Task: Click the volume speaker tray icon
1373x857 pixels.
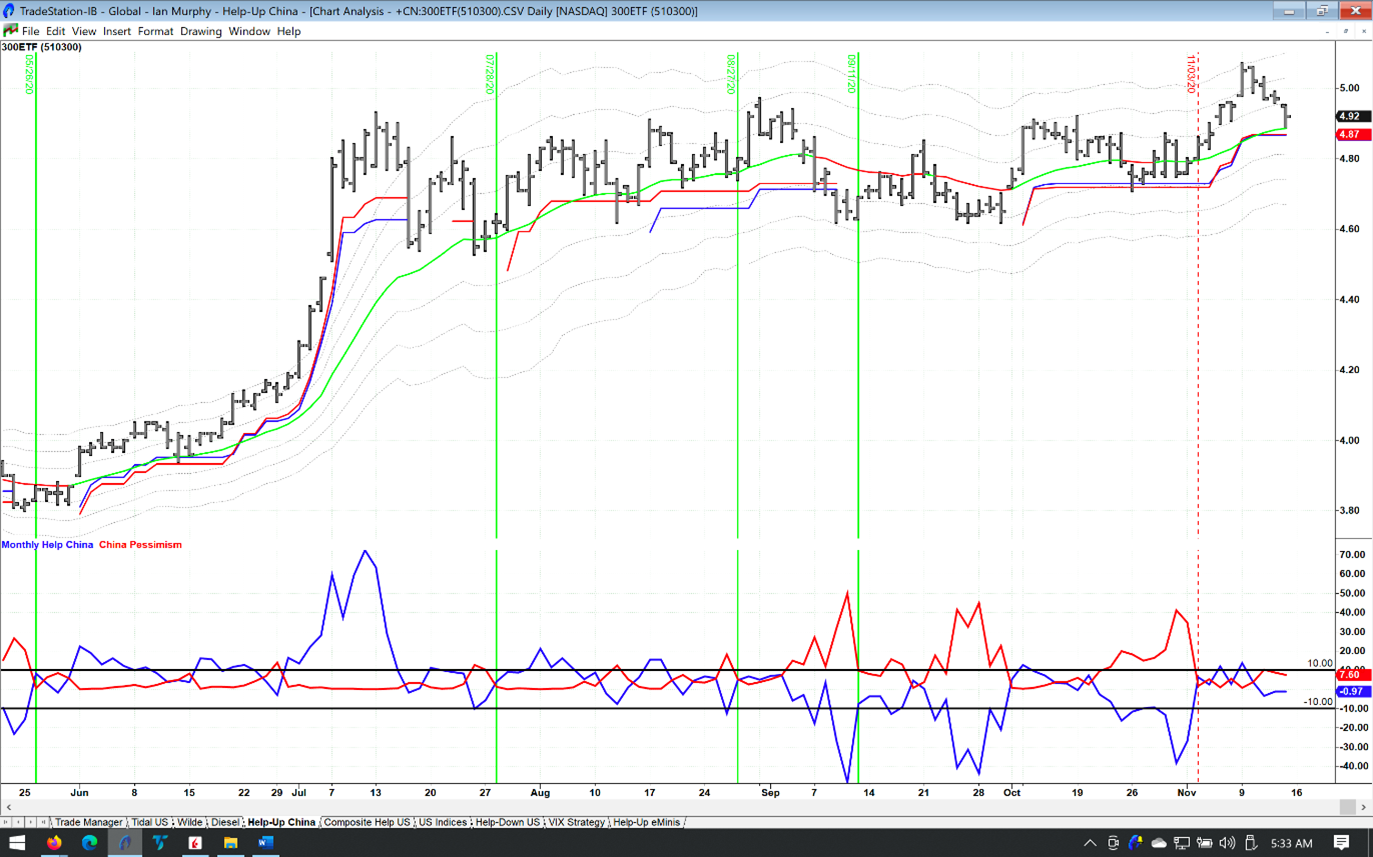Action: (1227, 843)
